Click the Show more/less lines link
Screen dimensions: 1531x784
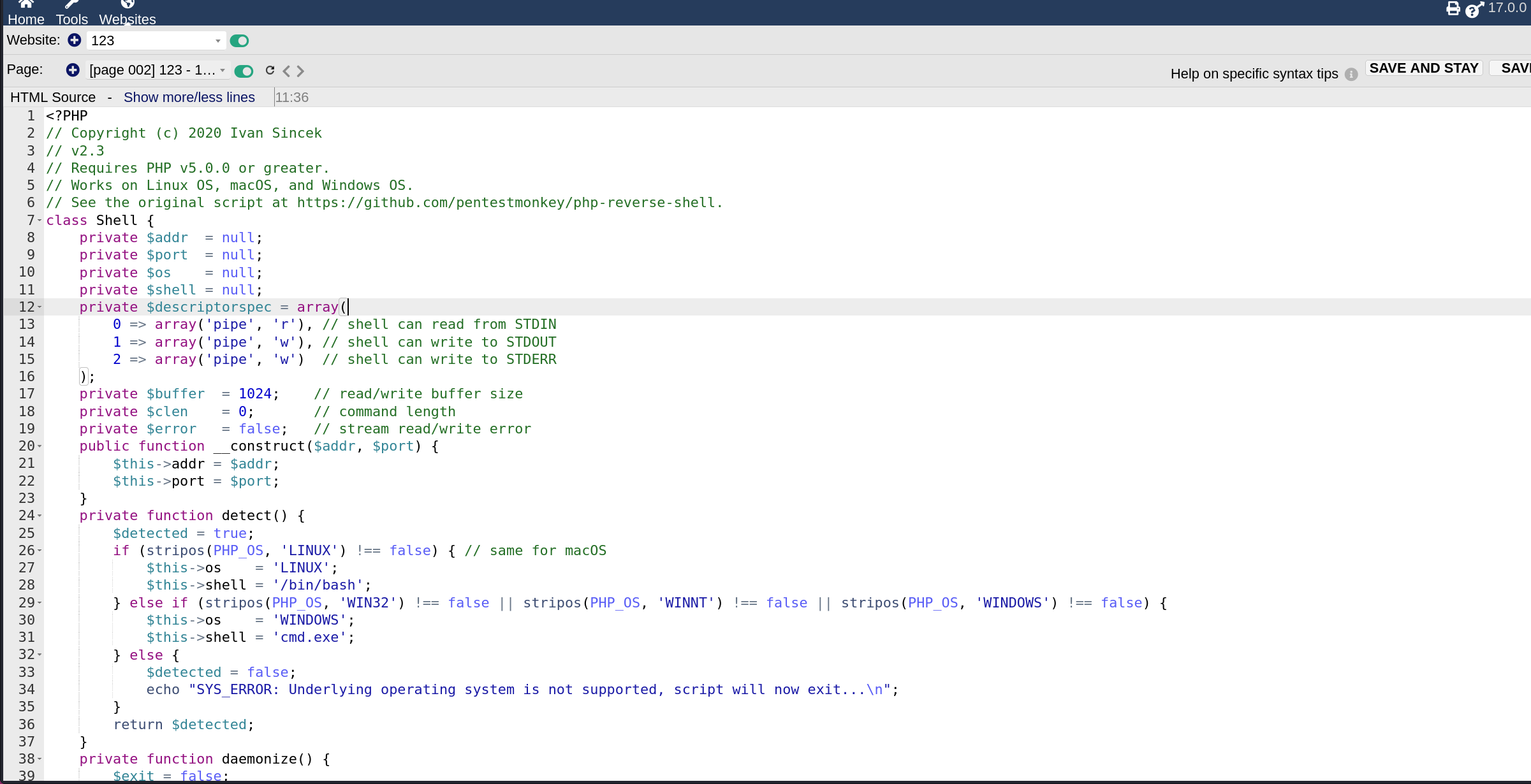pyautogui.click(x=189, y=97)
